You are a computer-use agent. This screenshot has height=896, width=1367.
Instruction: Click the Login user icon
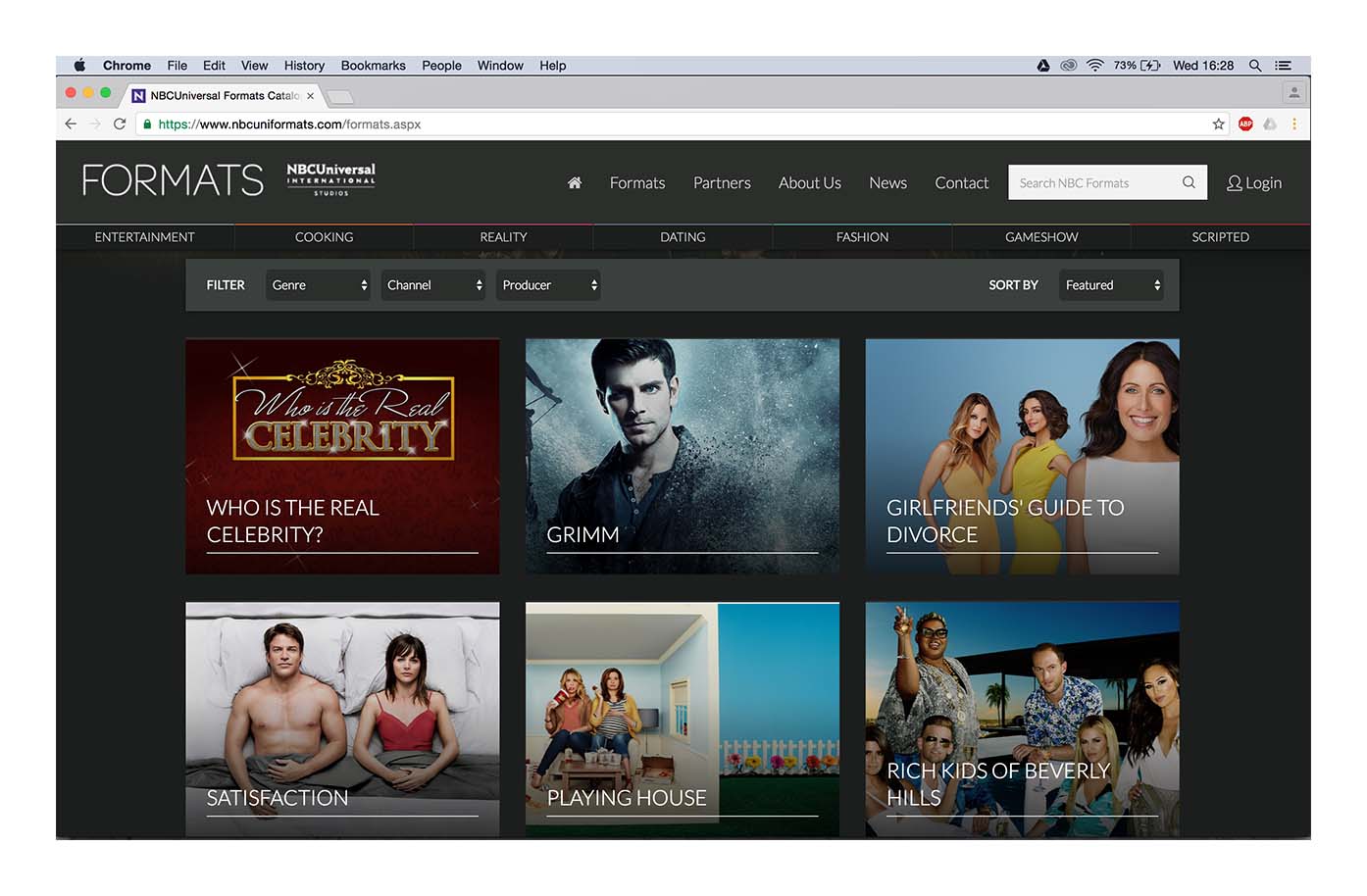[x=1235, y=183]
